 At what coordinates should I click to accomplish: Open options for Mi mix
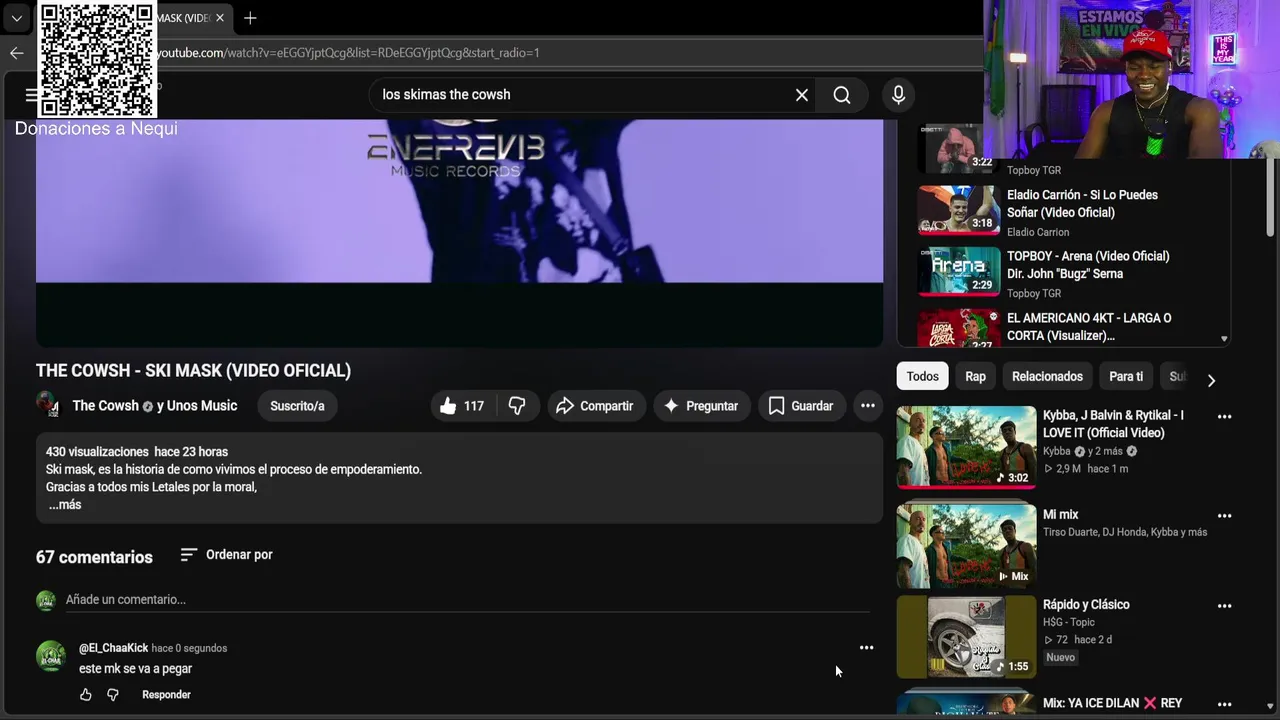(1225, 516)
